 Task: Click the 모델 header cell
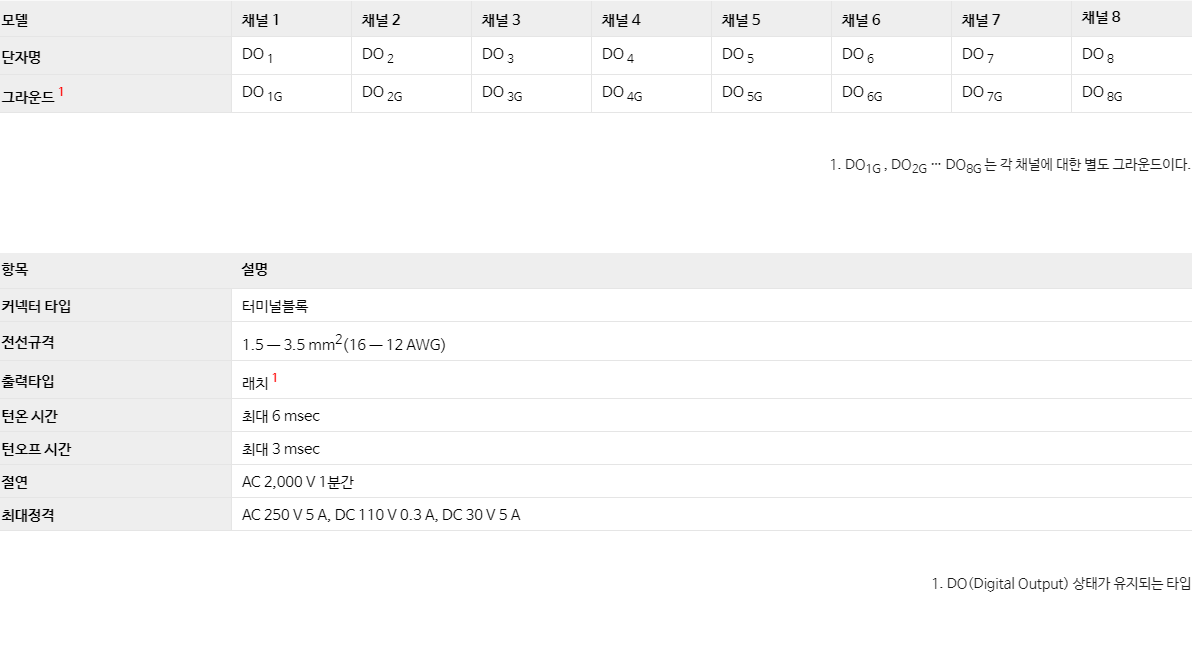(15, 19)
